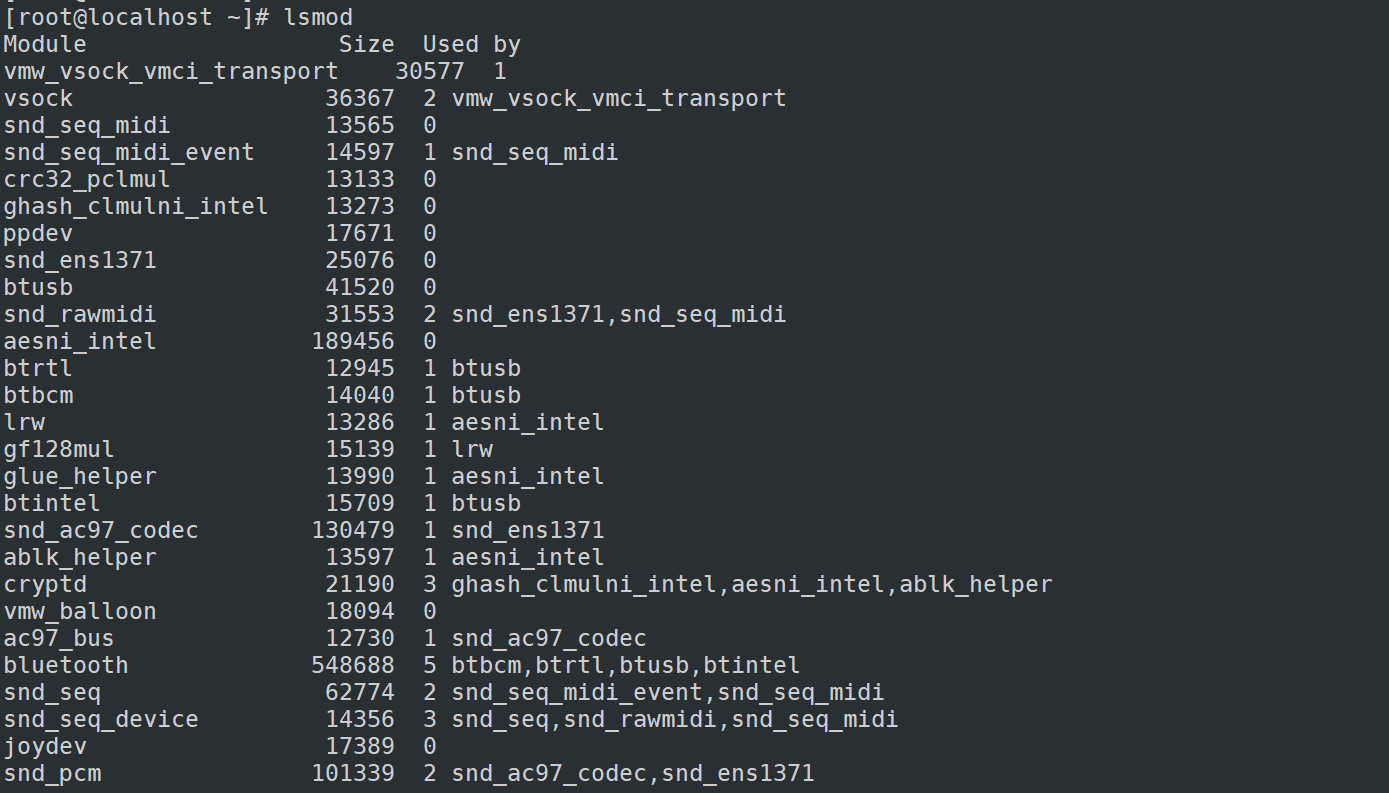Click the bluetooth used-by module list

pos(626,665)
